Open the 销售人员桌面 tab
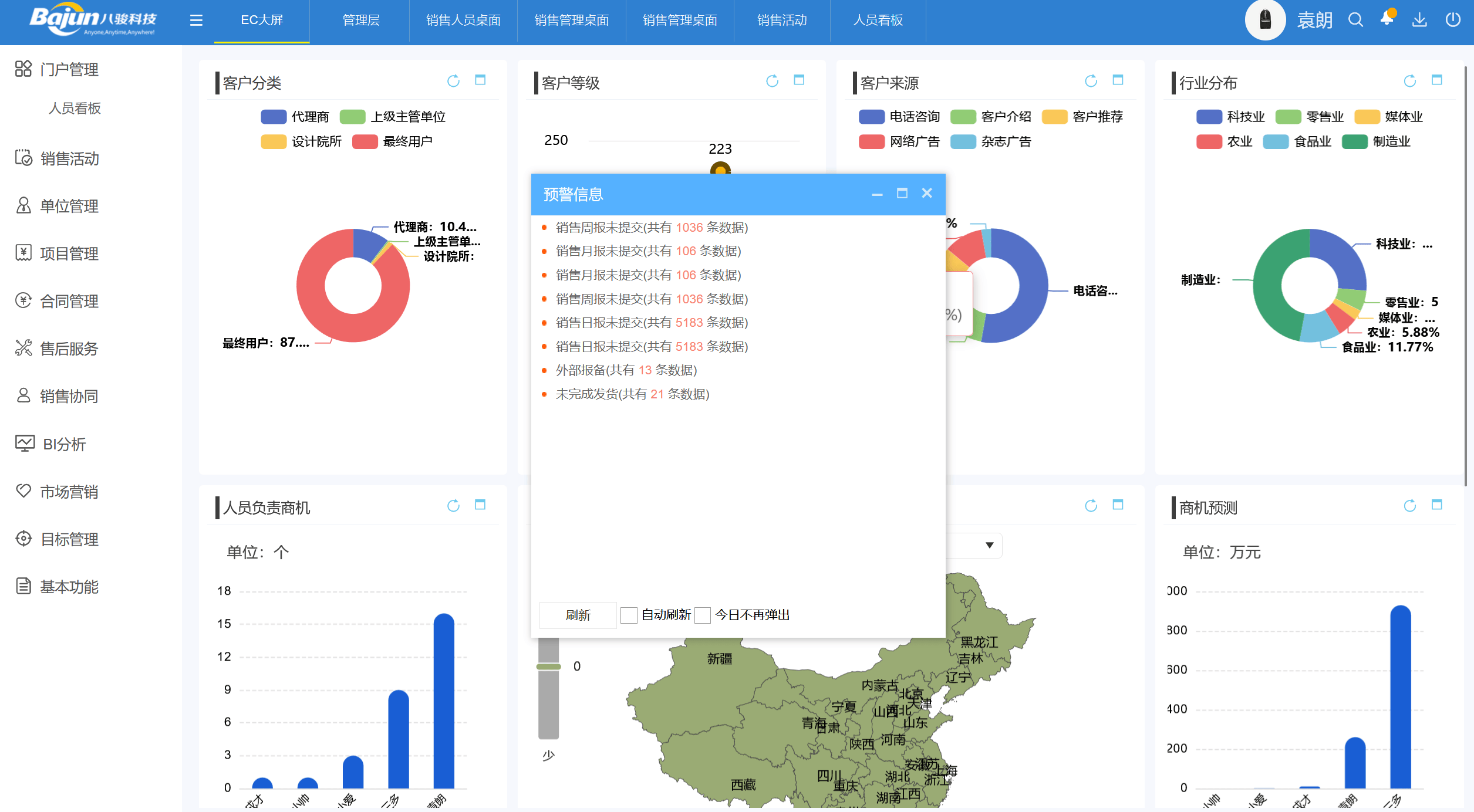Image resolution: width=1474 pixels, height=812 pixels. tap(463, 21)
